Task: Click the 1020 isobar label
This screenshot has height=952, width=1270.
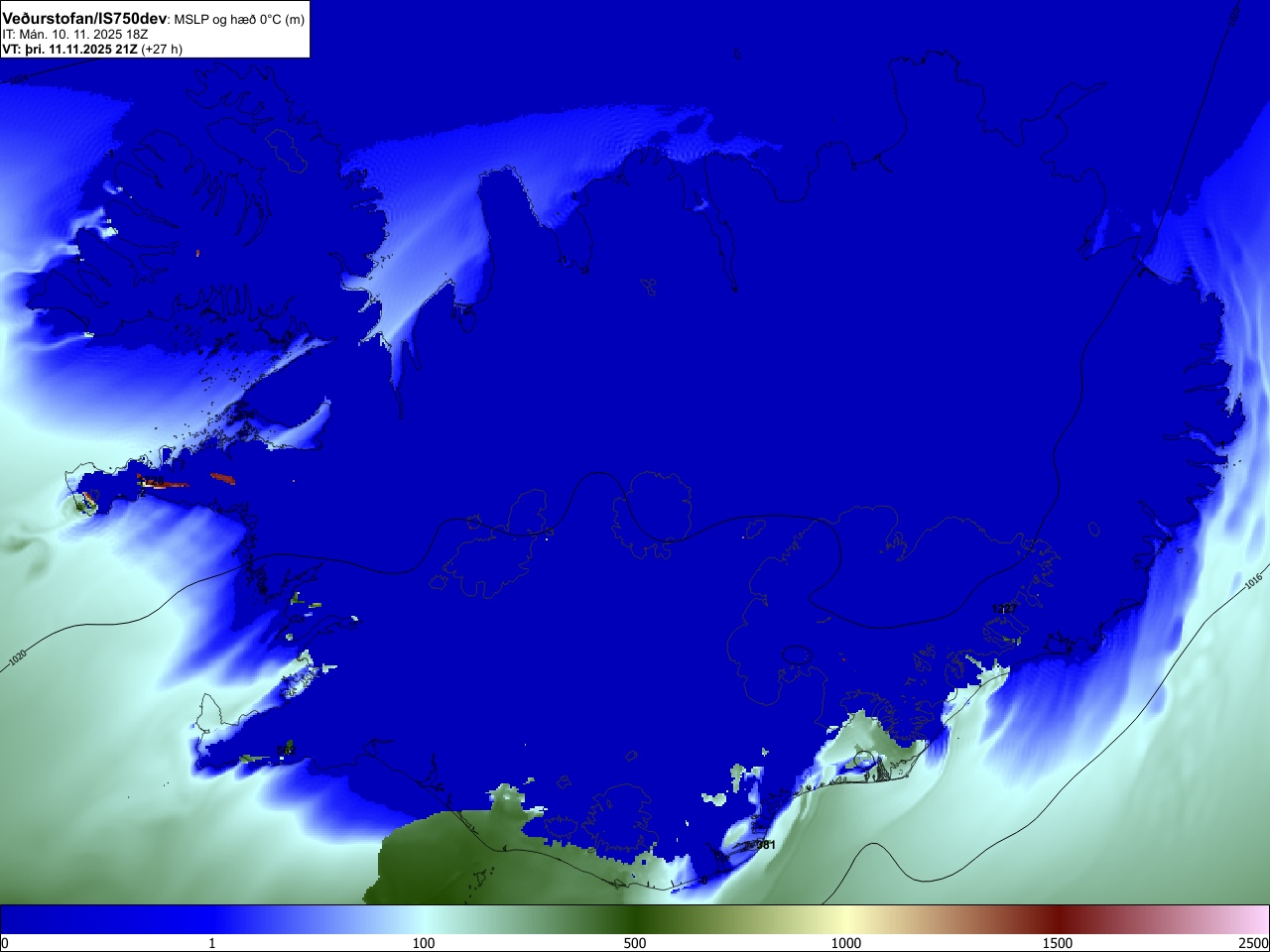Action: click(x=18, y=656)
